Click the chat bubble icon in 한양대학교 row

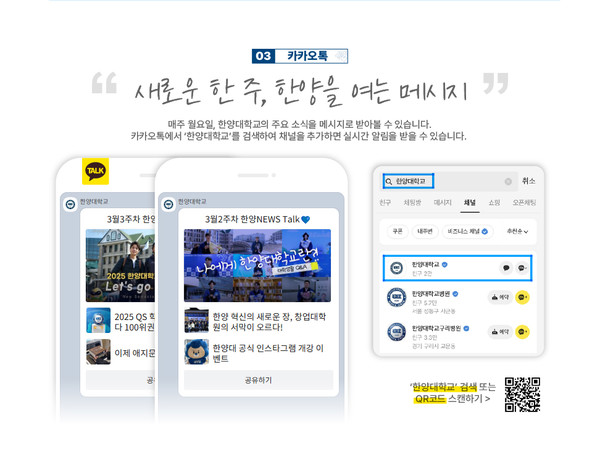click(506, 268)
